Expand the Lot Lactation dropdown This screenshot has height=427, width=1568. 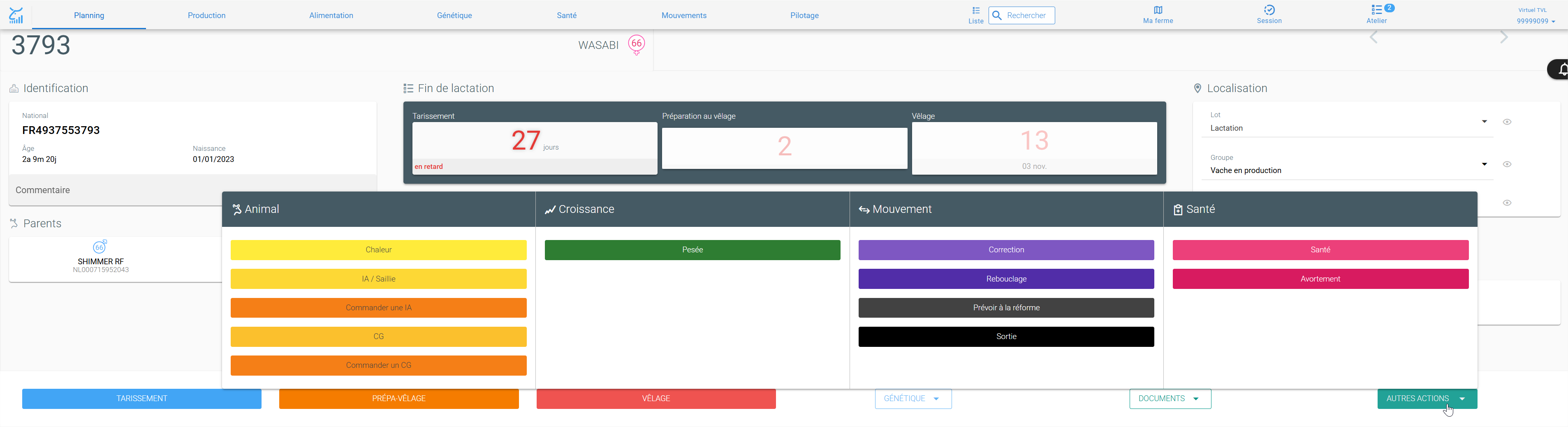click(1485, 122)
